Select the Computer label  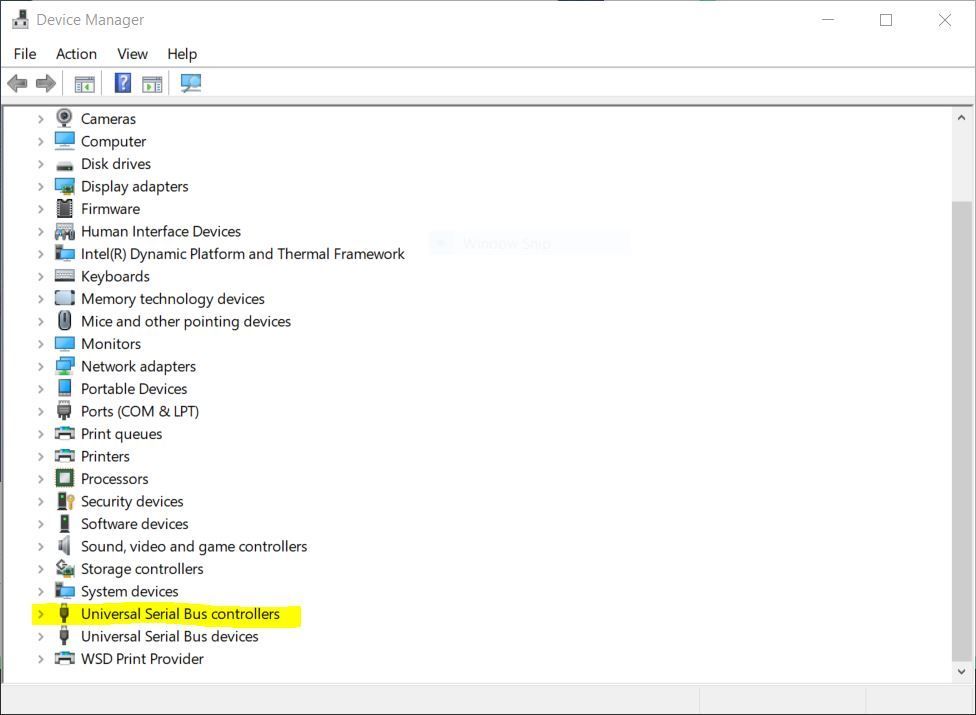[x=113, y=141]
